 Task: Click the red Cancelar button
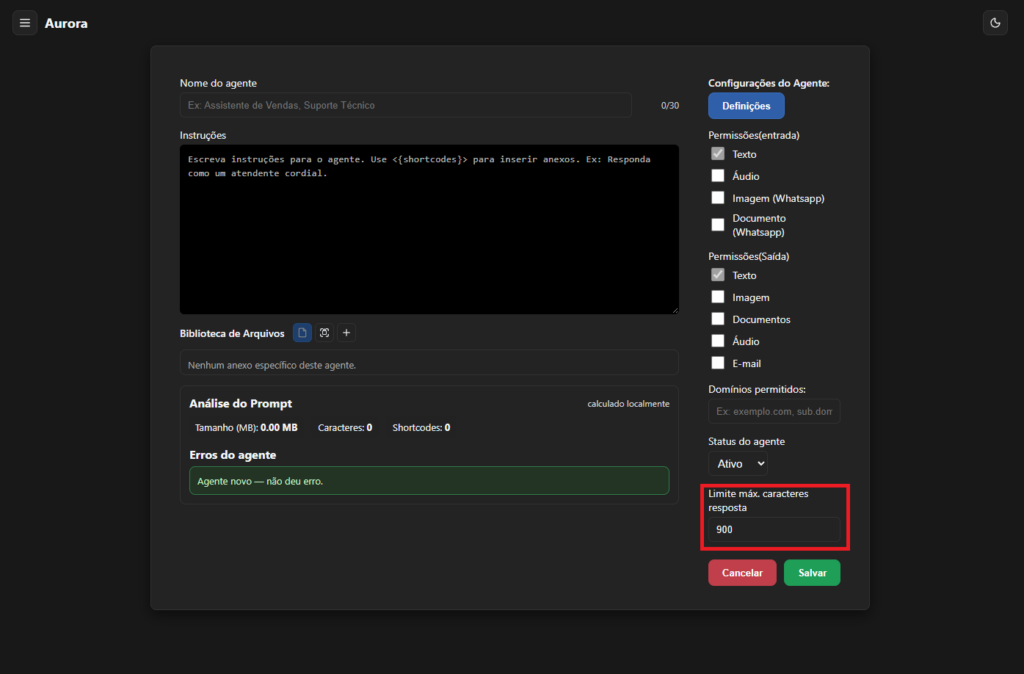pyautogui.click(x=742, y=573)
